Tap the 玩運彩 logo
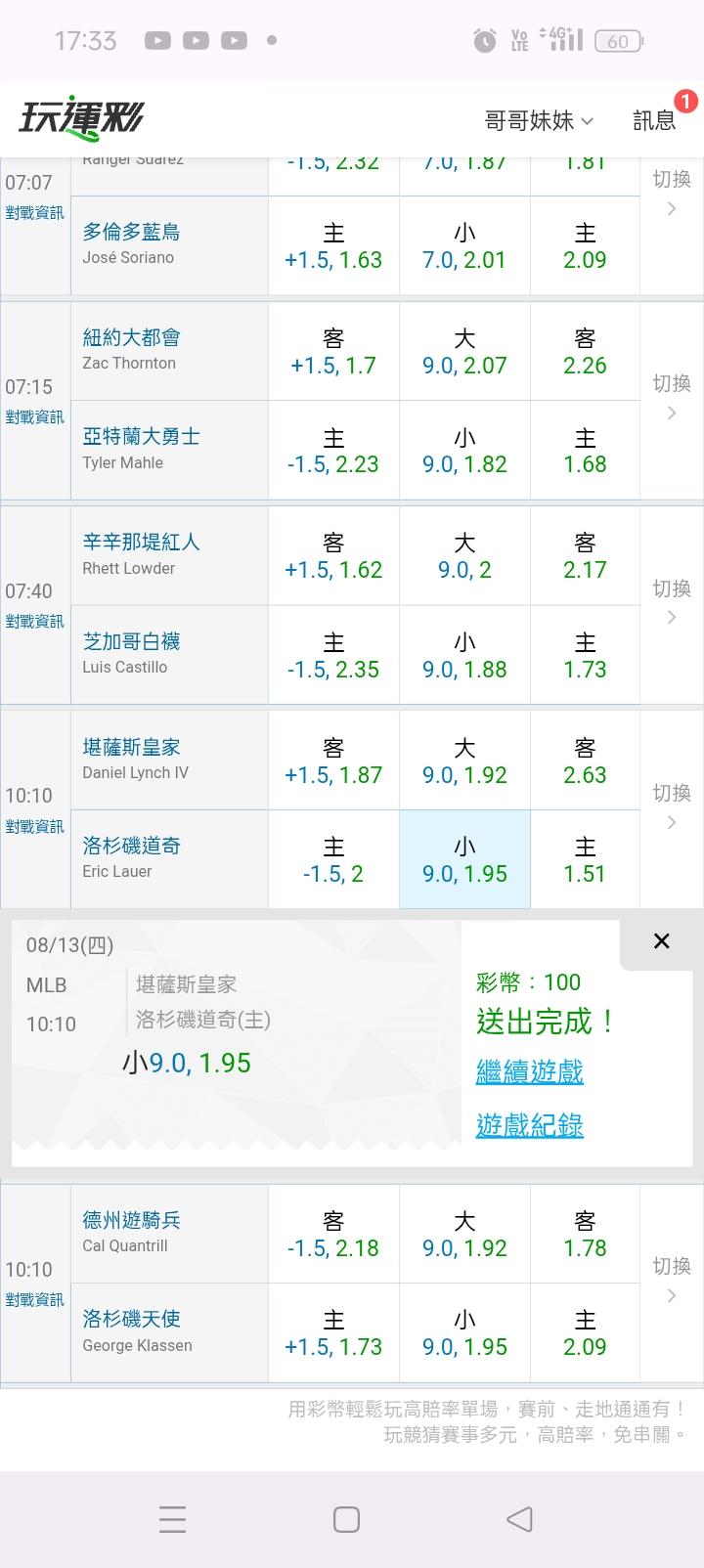704x1568 pixels. pos(81,118)
